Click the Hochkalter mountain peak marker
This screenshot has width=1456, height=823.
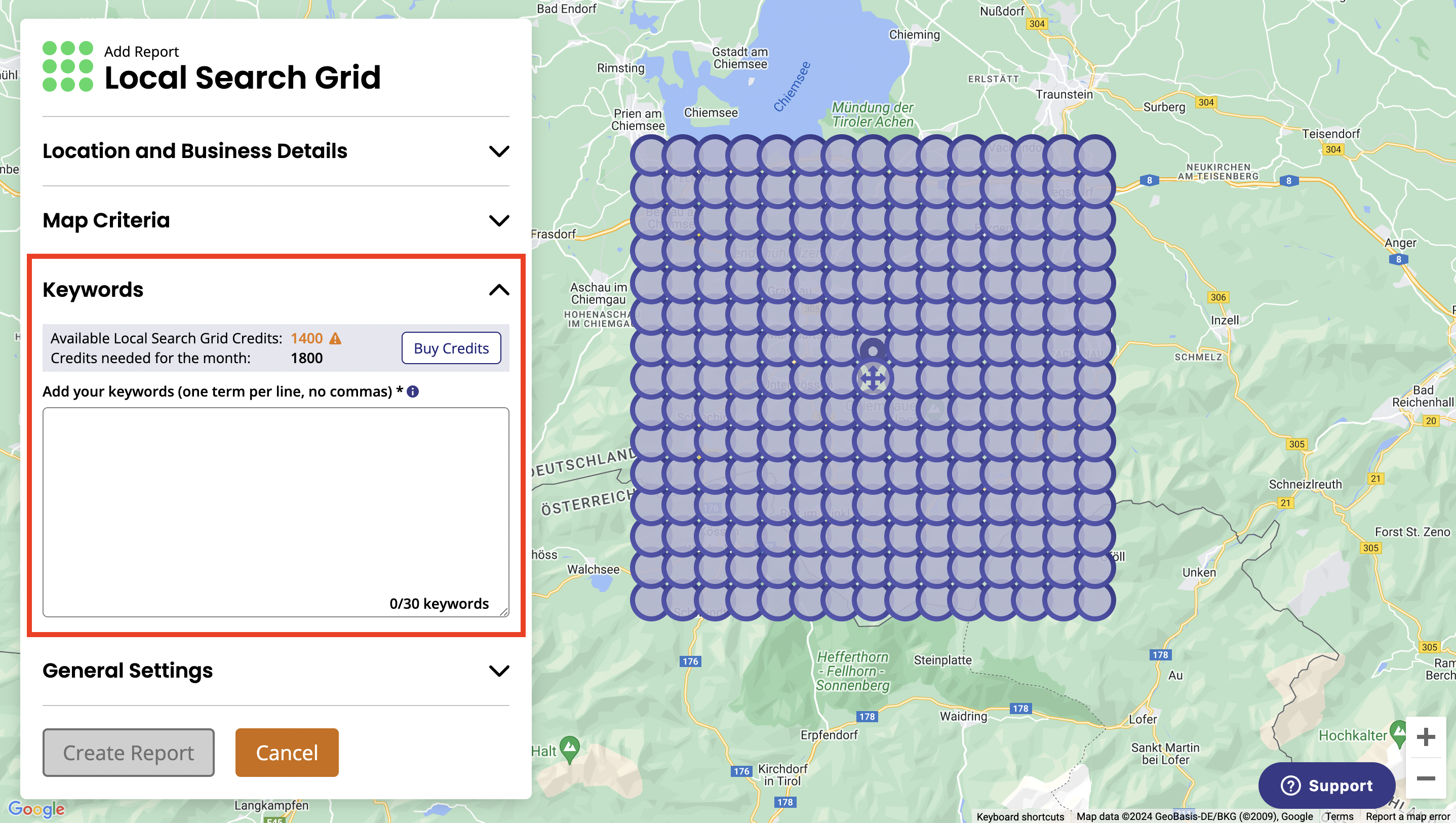pyautogui.click(x=1399, y=732)
